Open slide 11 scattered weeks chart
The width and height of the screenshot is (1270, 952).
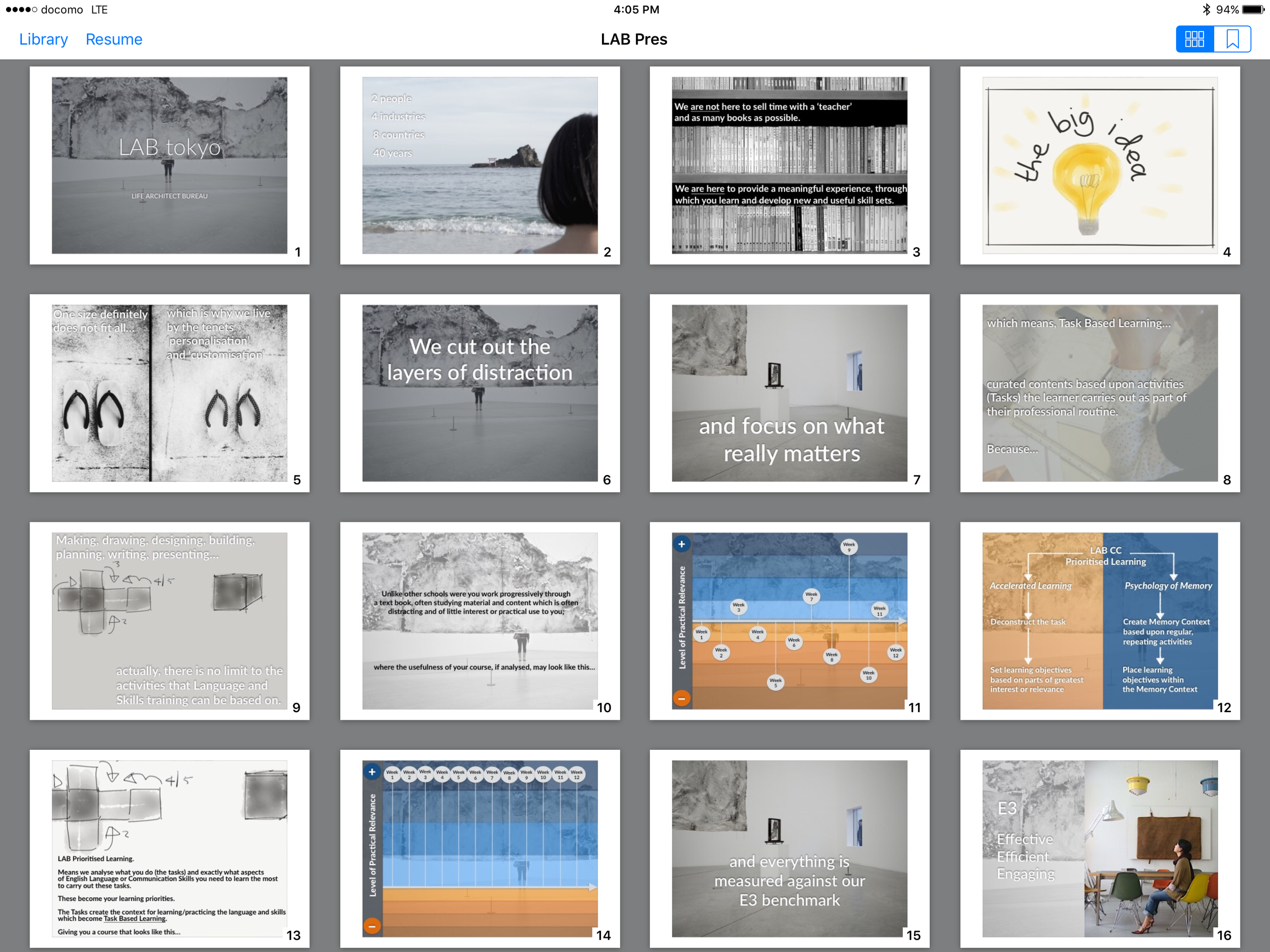pyautogui.click(x=789, y=621)
